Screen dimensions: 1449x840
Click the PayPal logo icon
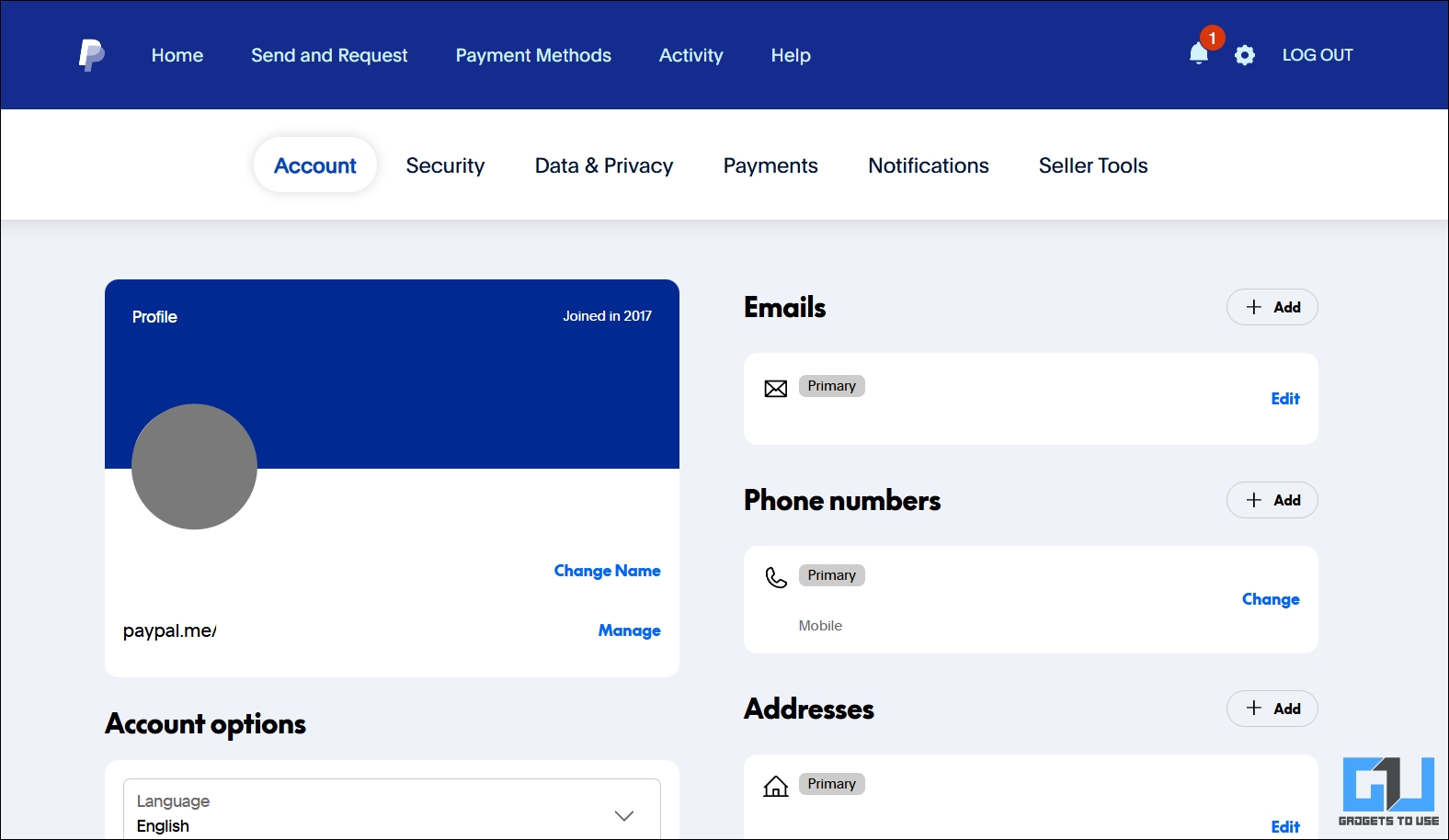pos(91,55)
